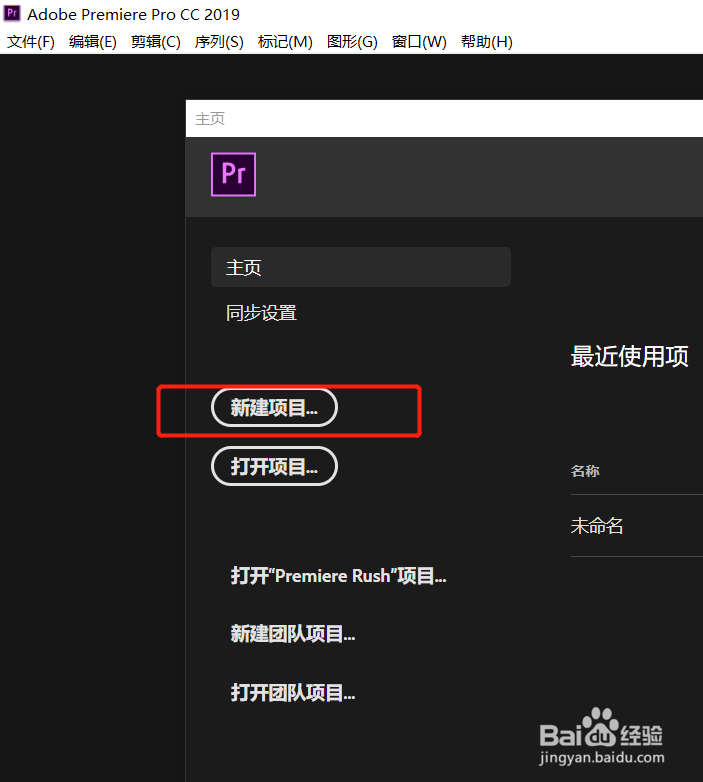Viewport: 703px width, 782px height.
Task: Open the 帮助(H) menu
Action: coord(487,42)
